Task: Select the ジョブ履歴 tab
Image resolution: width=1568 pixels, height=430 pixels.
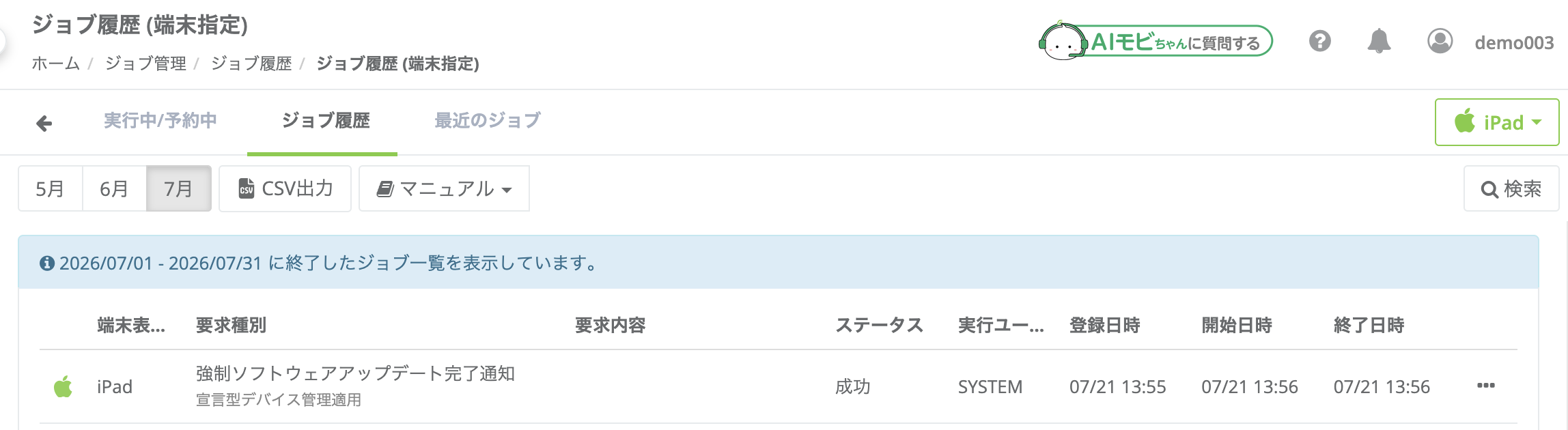Action: 326,121
